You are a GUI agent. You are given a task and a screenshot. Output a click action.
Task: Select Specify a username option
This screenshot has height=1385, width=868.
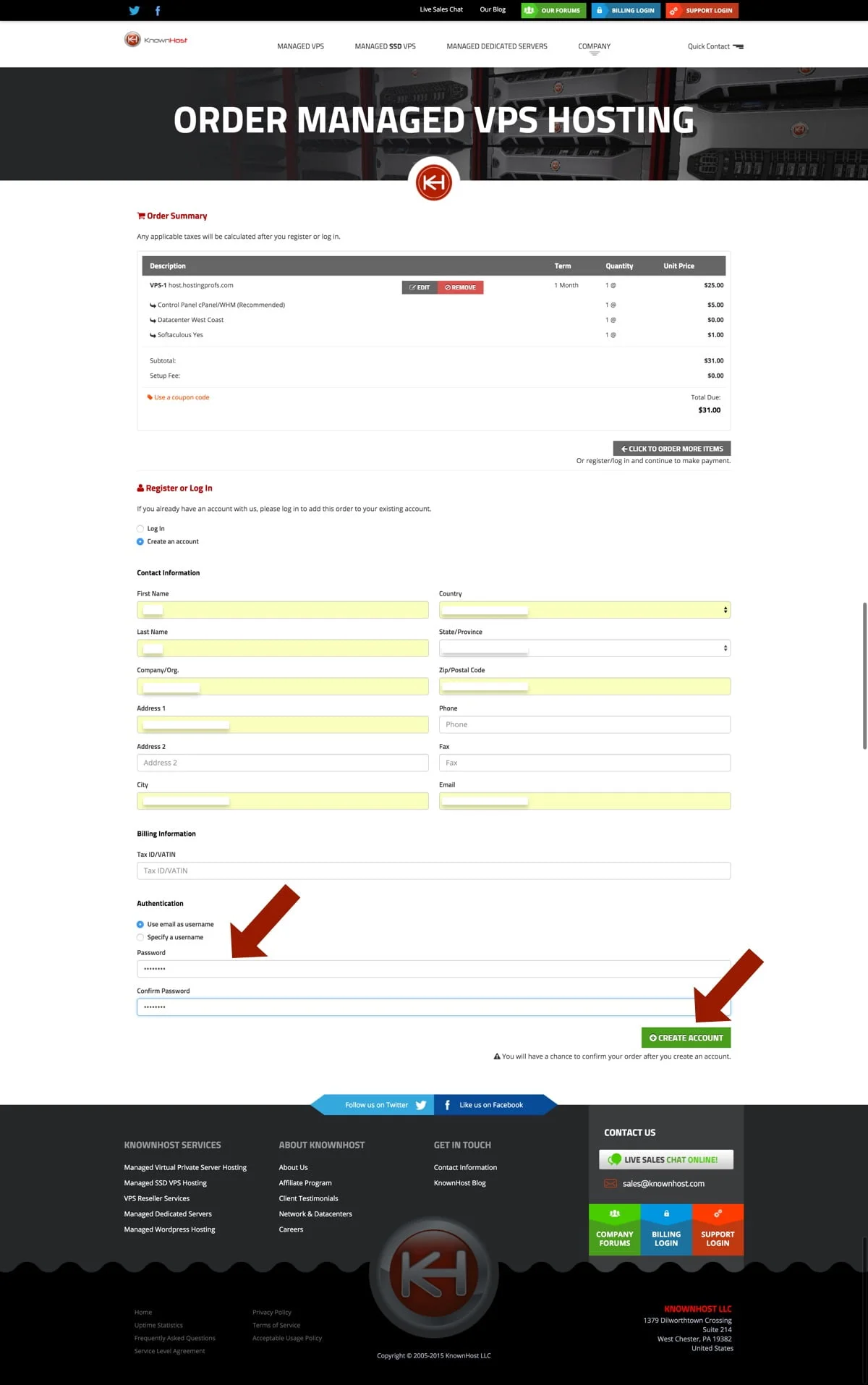click(140, 938)
